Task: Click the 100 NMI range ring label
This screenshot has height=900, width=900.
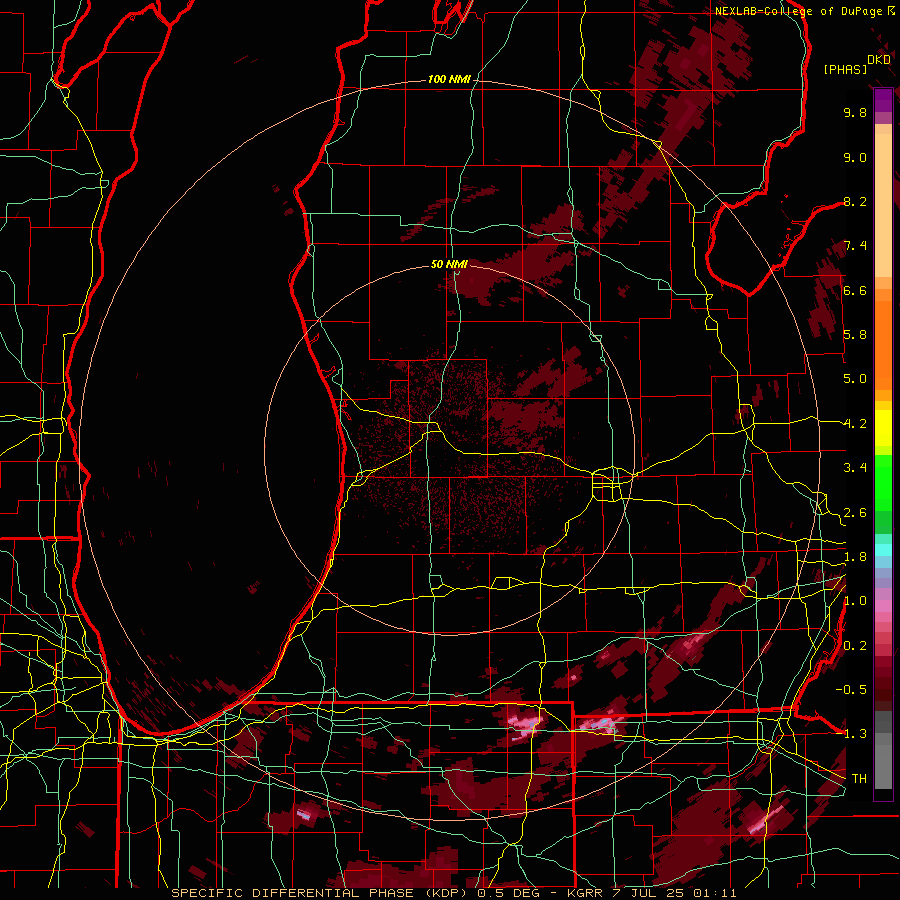Action: pos(449,79)
